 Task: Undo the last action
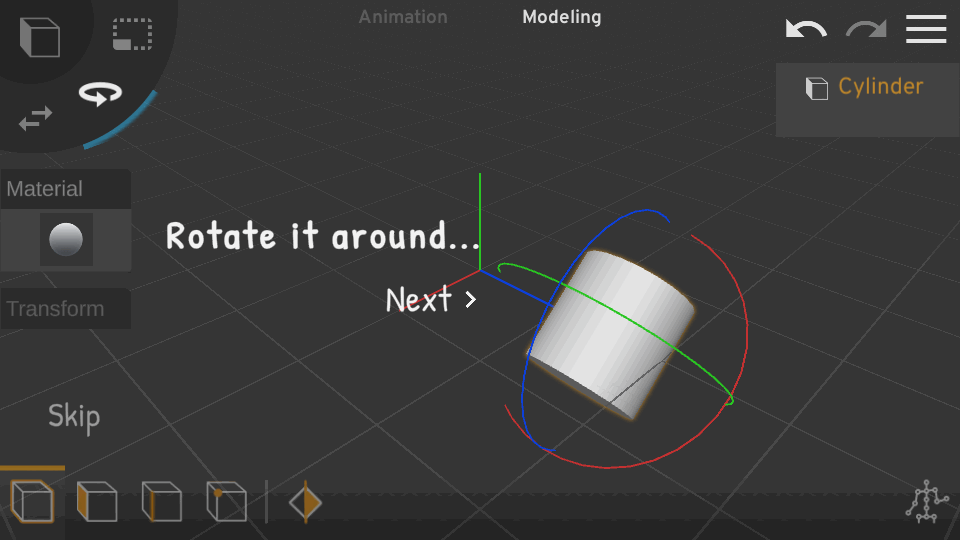click(806, 29)
